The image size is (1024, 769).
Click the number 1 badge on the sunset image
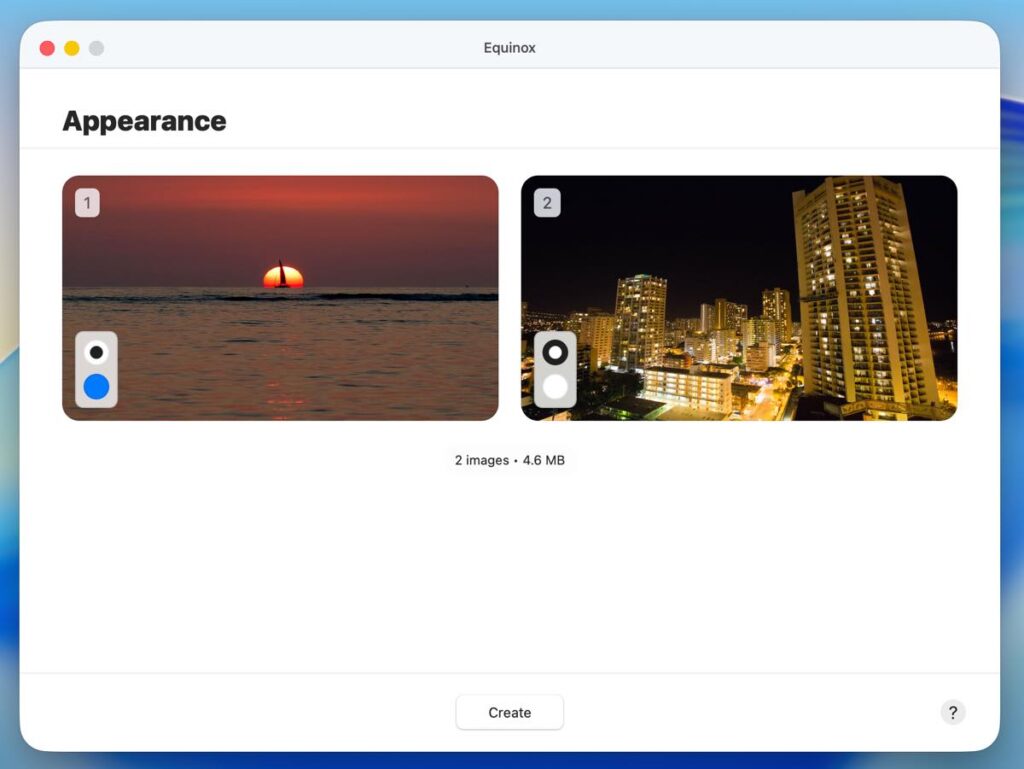click(87, 204)
